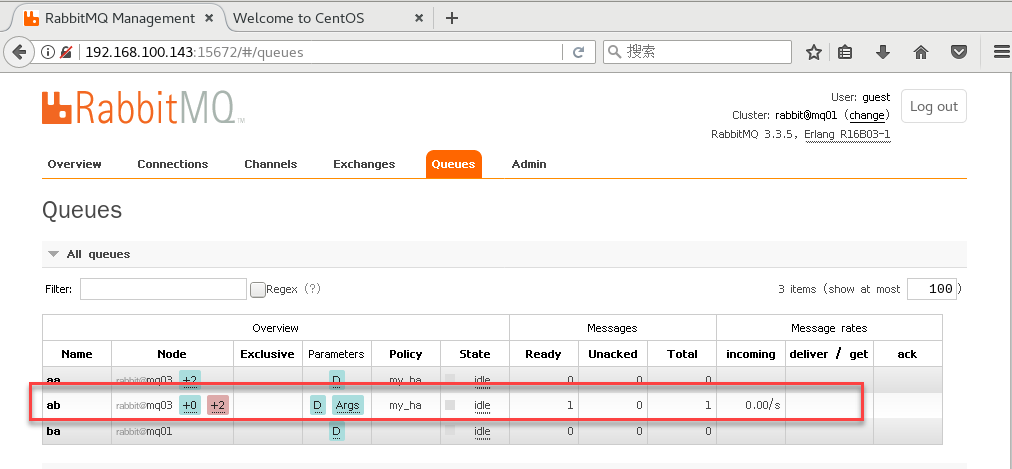Click the D durable badge in aa row
This screenshot has height=469, width=1012.
pos(336,380)
